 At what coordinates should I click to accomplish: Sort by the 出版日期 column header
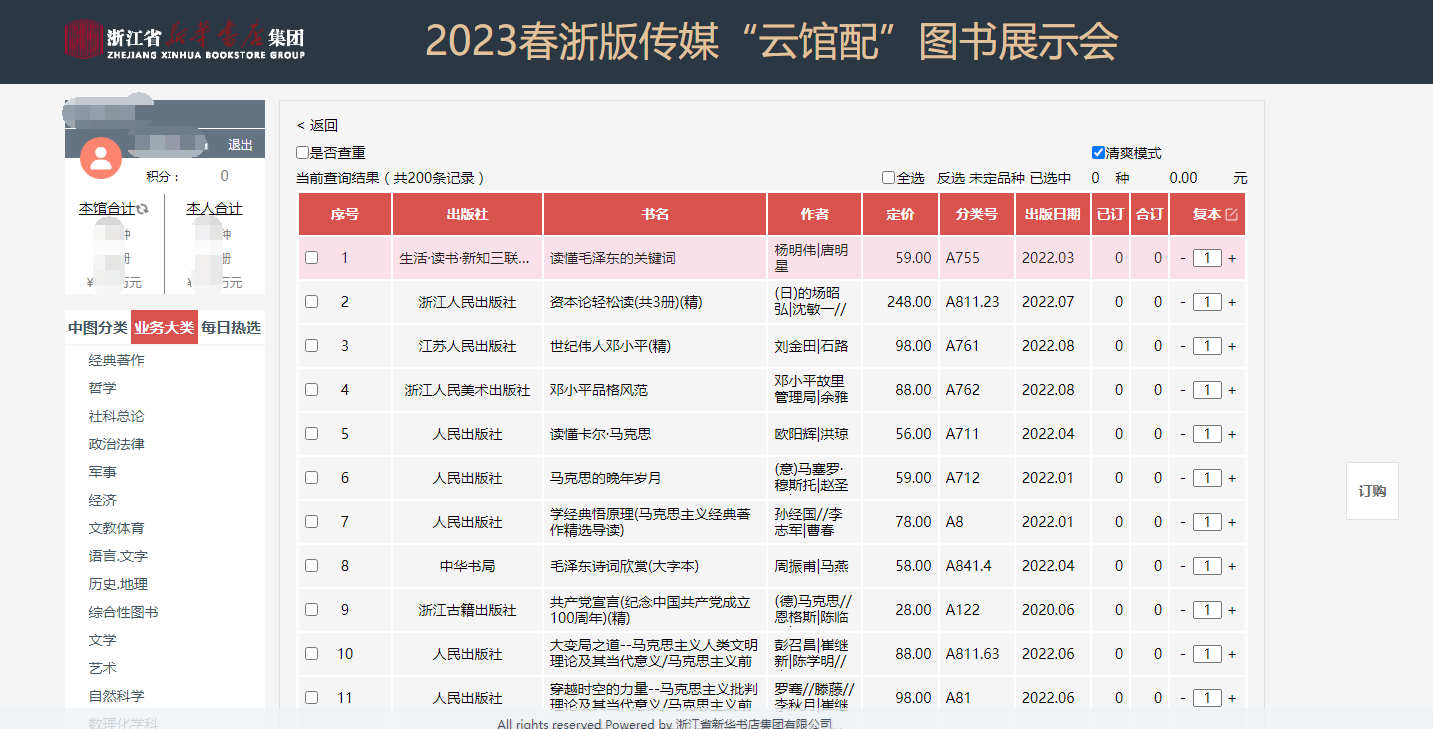(1052, 214)
